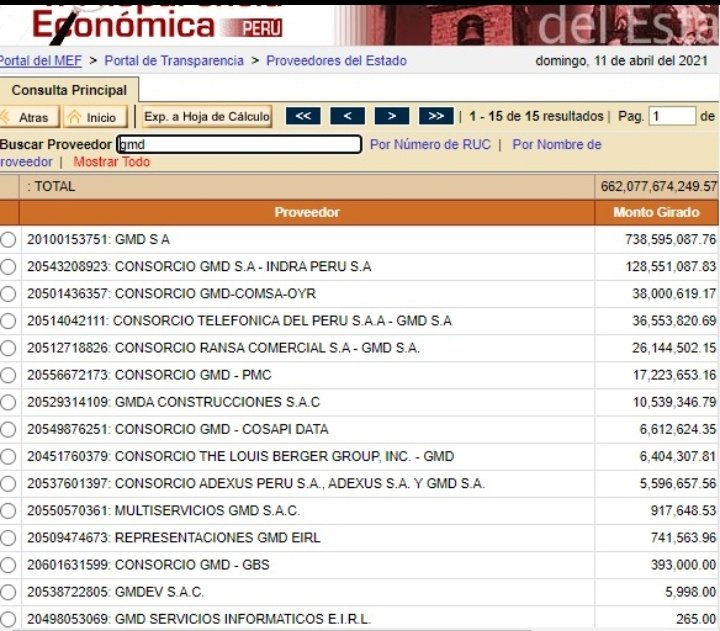720x631 pixels.
Task: Open the Portal del MEF breadcrumb link
Action: click(x=40, y=61)
